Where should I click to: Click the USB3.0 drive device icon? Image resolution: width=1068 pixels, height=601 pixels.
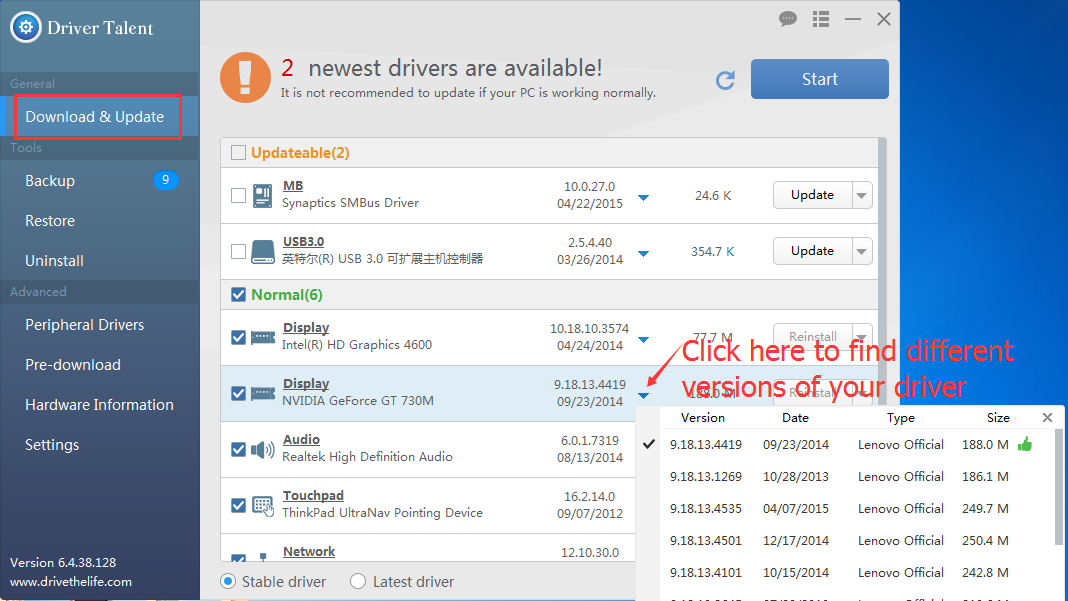pyautogui.click(x=263, y=251)
